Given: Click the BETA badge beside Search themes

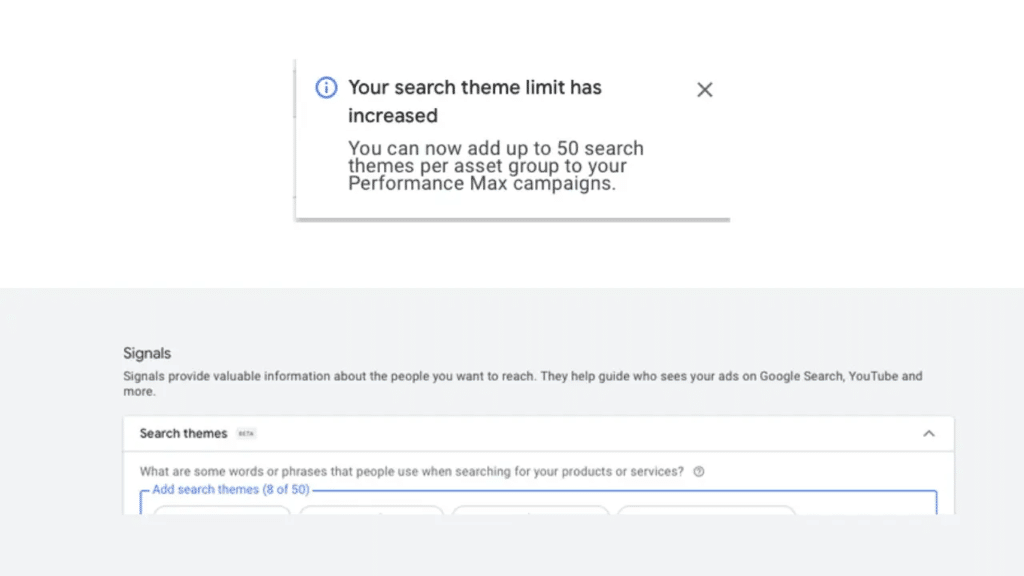Looking at the screenshot, I should pyautogui.click(x=245, y=433).
